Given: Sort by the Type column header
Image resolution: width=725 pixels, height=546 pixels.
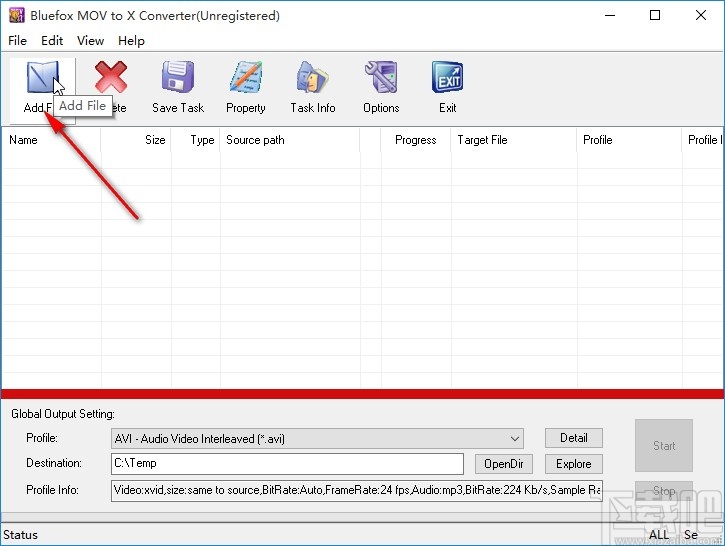Looking at the screenshot, I should pos(196,140).
